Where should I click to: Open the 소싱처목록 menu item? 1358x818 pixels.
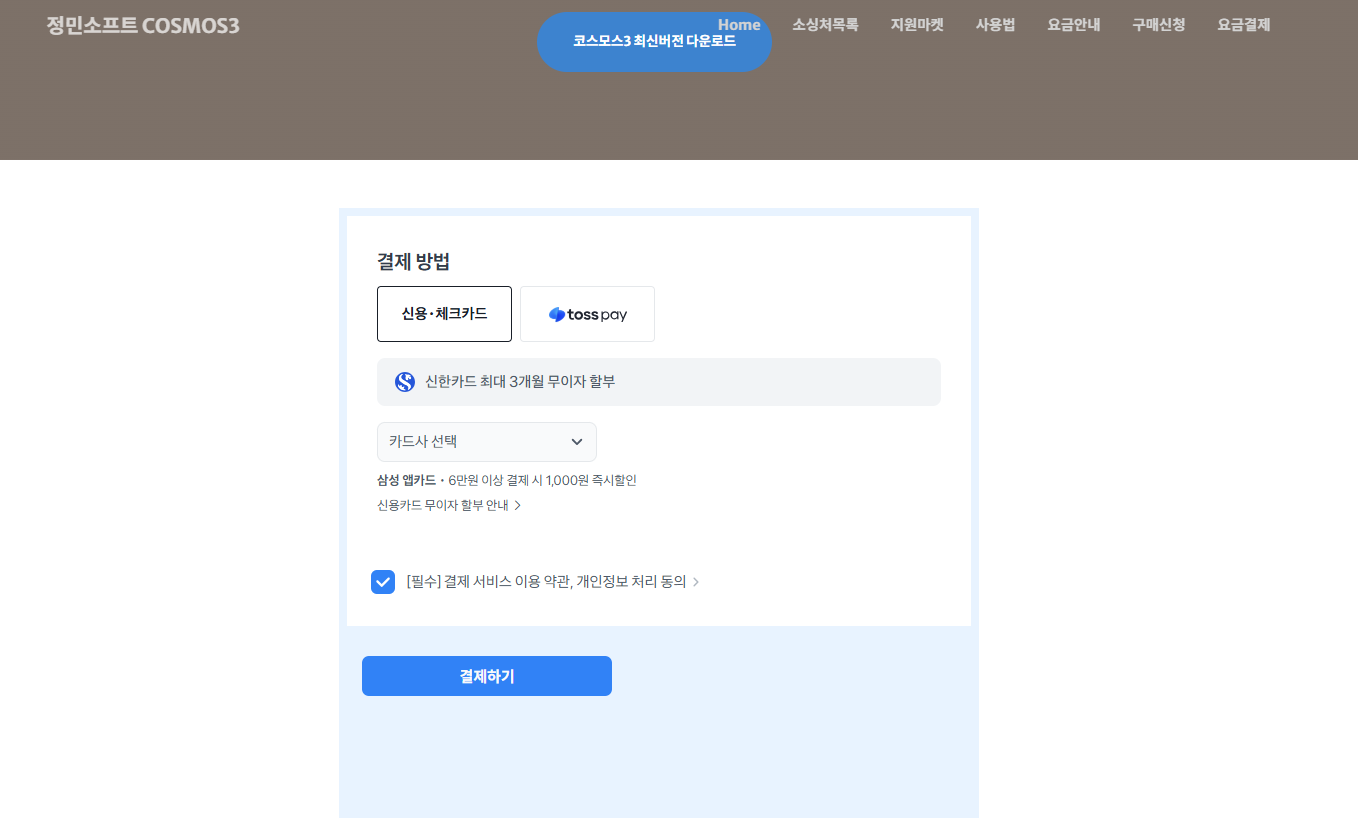[x=825, y=25]
